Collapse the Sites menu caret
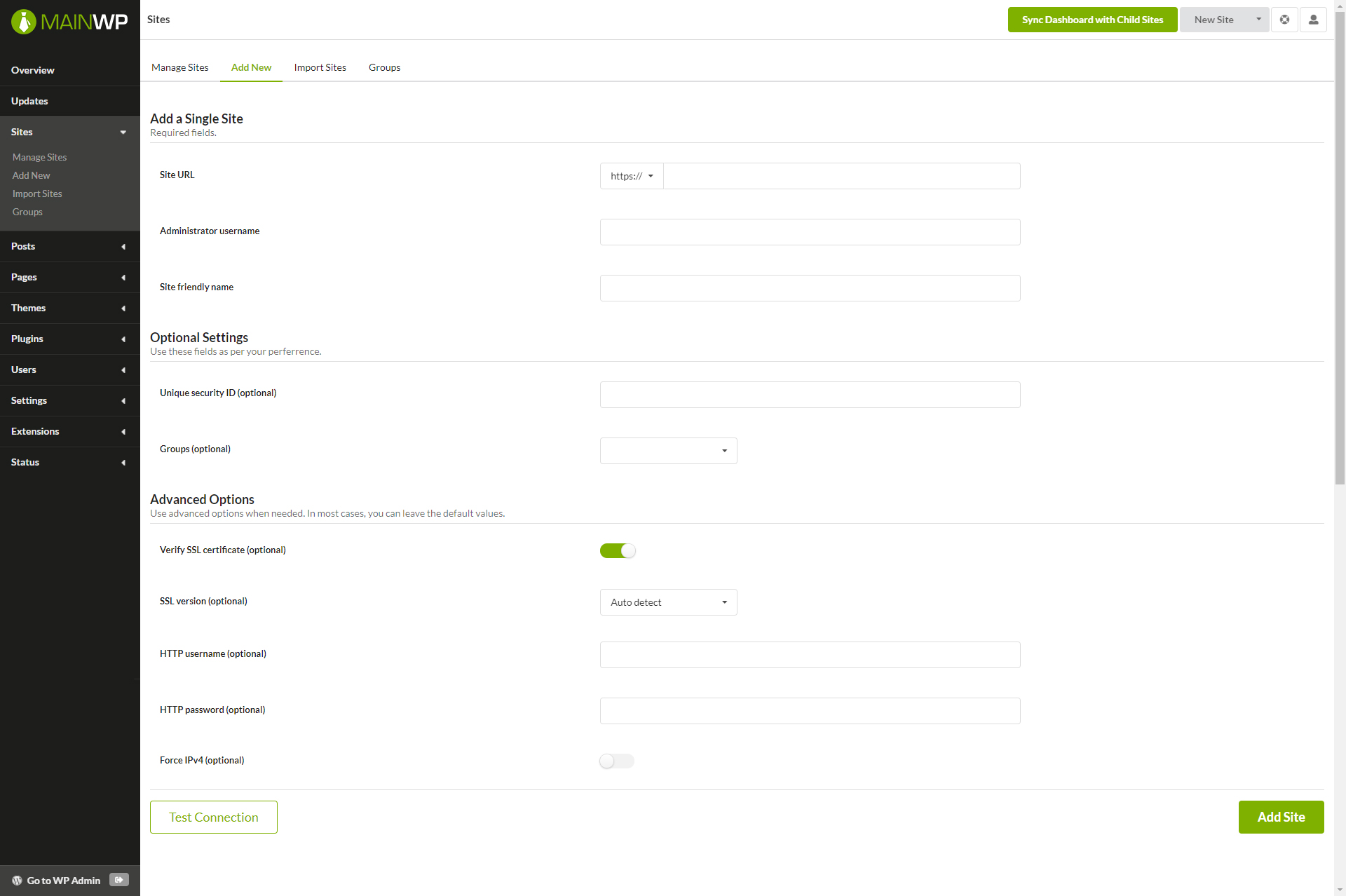This screenshot has height=896, width=1346. tap(123, 133)
